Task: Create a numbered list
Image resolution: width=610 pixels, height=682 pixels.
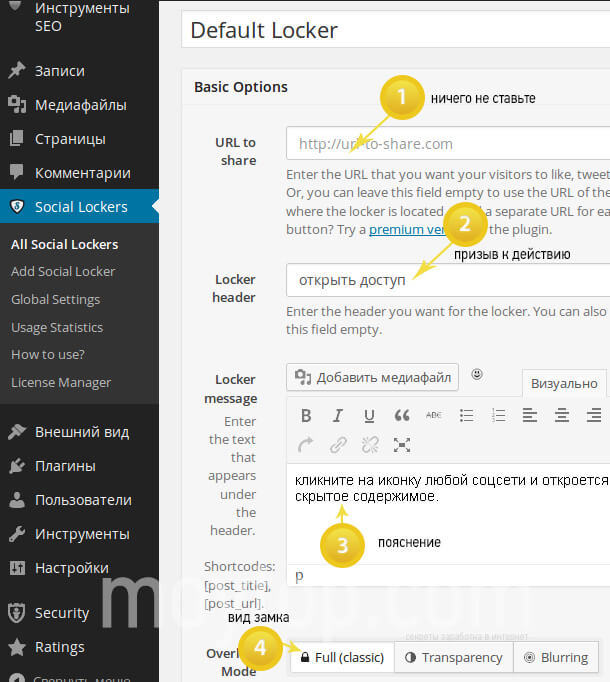Action: point(498,415)
